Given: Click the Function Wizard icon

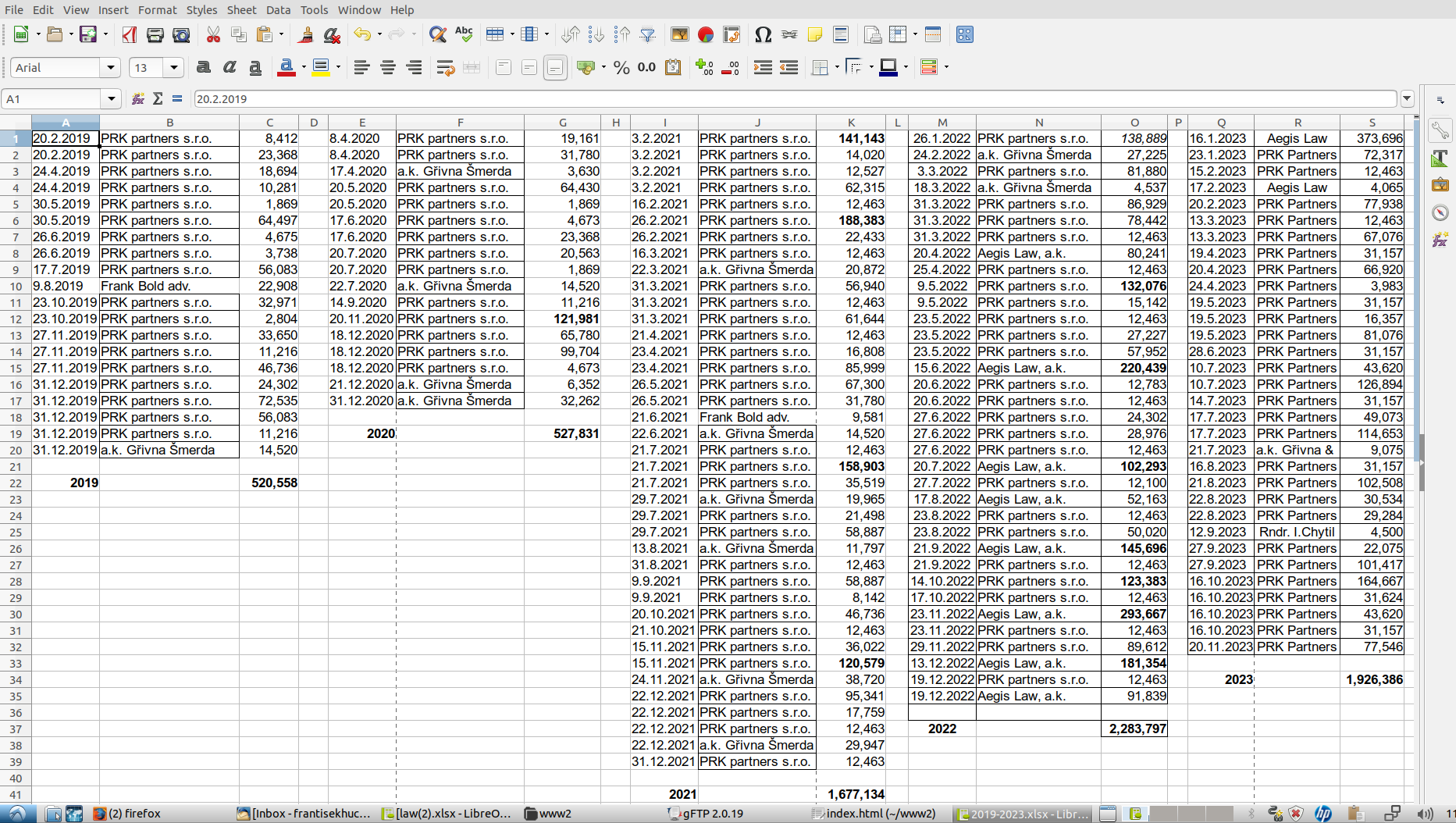Looking at the screenshot, I should pyautogui.click(x=138, y=98).
